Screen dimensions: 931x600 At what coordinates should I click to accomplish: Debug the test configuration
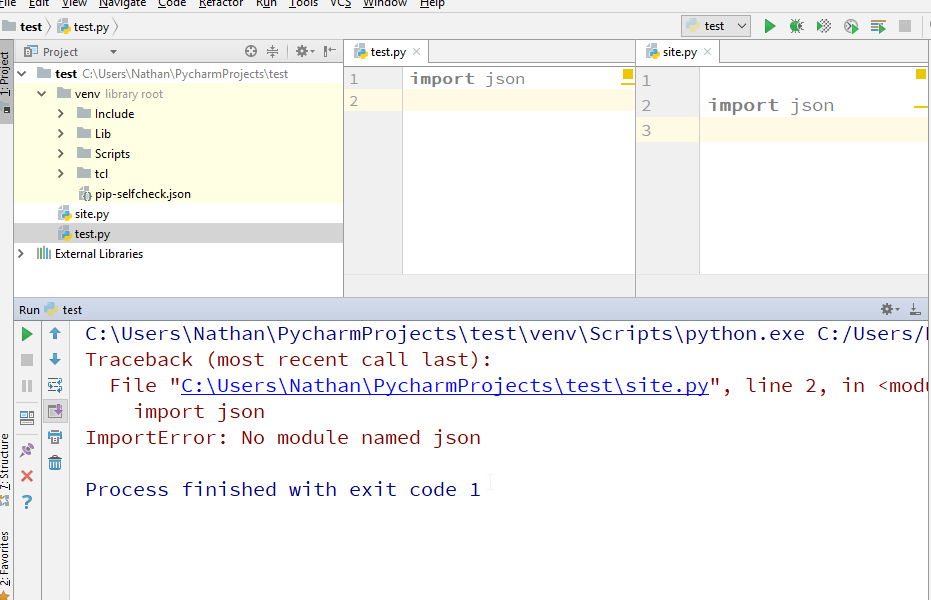click(796, 26)
